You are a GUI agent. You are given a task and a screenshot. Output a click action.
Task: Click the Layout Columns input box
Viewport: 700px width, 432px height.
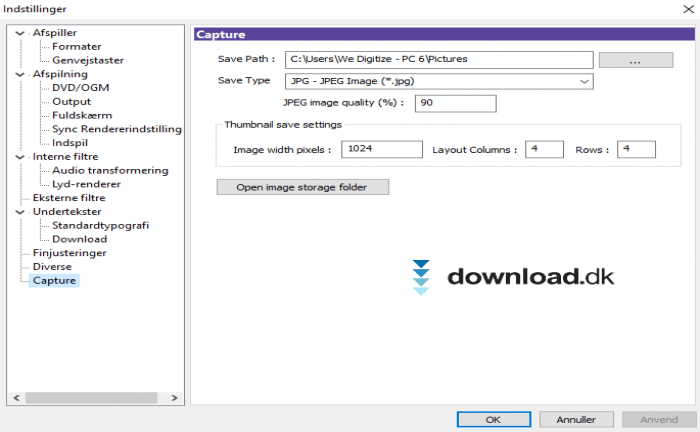click(545, 149)
